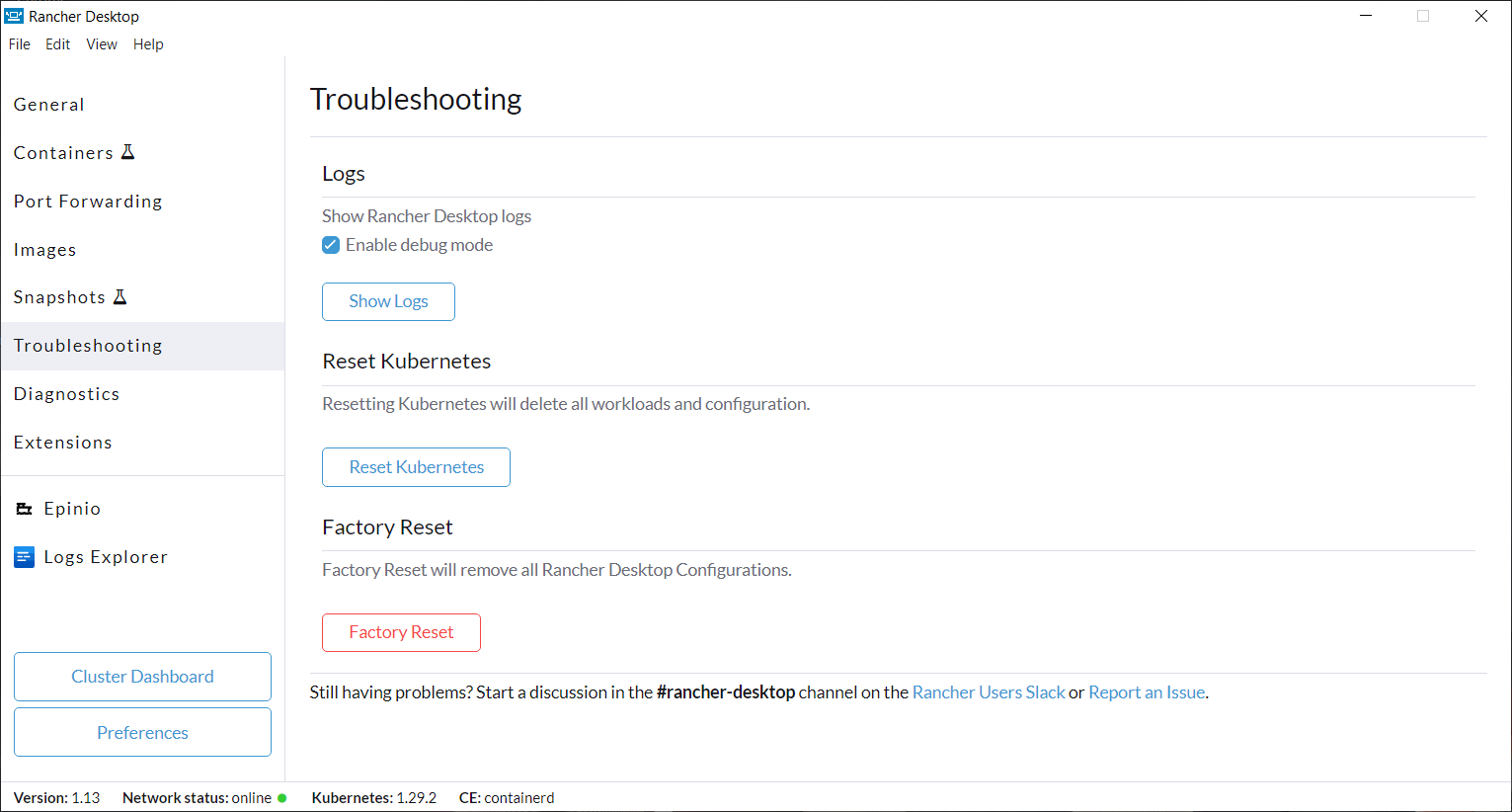Open the Cluster Dashboard

[x=142, y=677]
